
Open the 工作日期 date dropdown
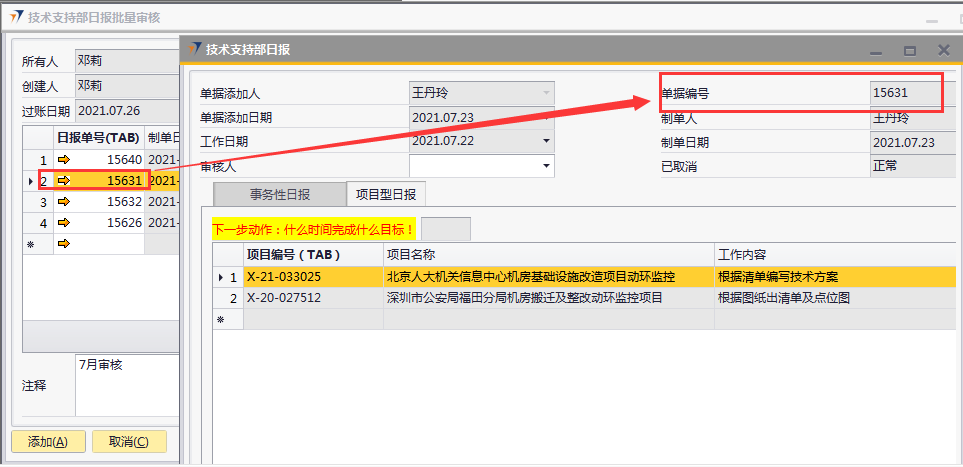[546, 141]
